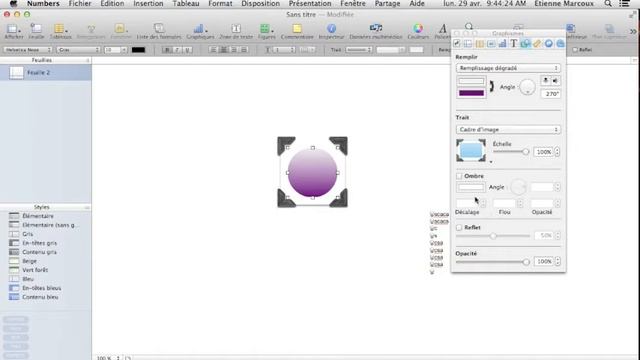This screenshot has width=640, height=360.
Task: Open Trait line style dropdown
Action: [358, 50]
